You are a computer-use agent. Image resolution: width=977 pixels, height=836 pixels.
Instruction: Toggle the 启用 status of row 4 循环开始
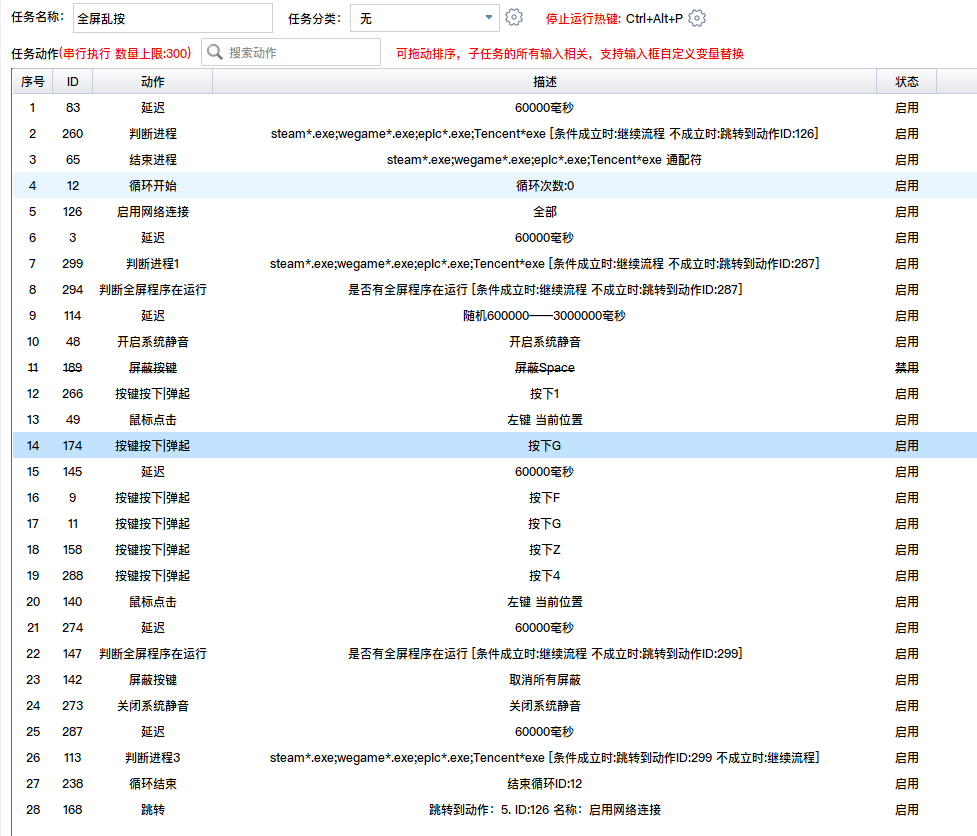(x=906, y=186)
